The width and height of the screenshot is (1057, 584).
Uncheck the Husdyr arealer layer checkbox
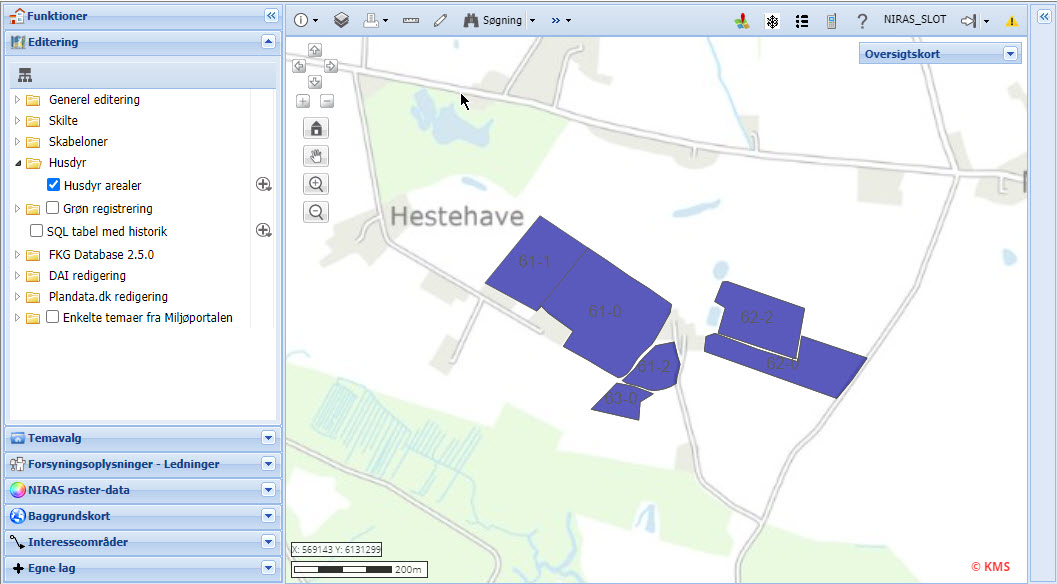54,185
